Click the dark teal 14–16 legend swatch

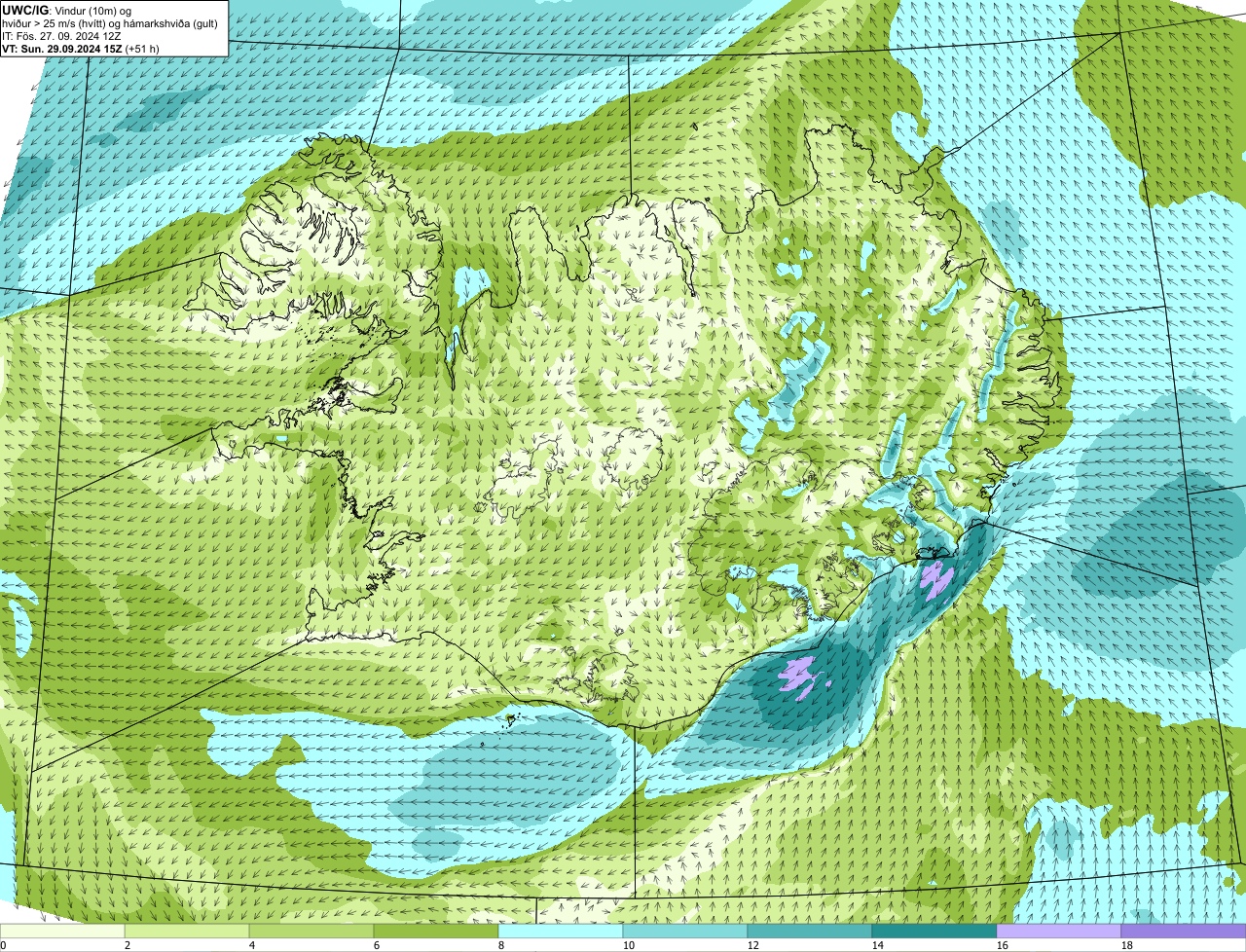(x=934, y=931)
